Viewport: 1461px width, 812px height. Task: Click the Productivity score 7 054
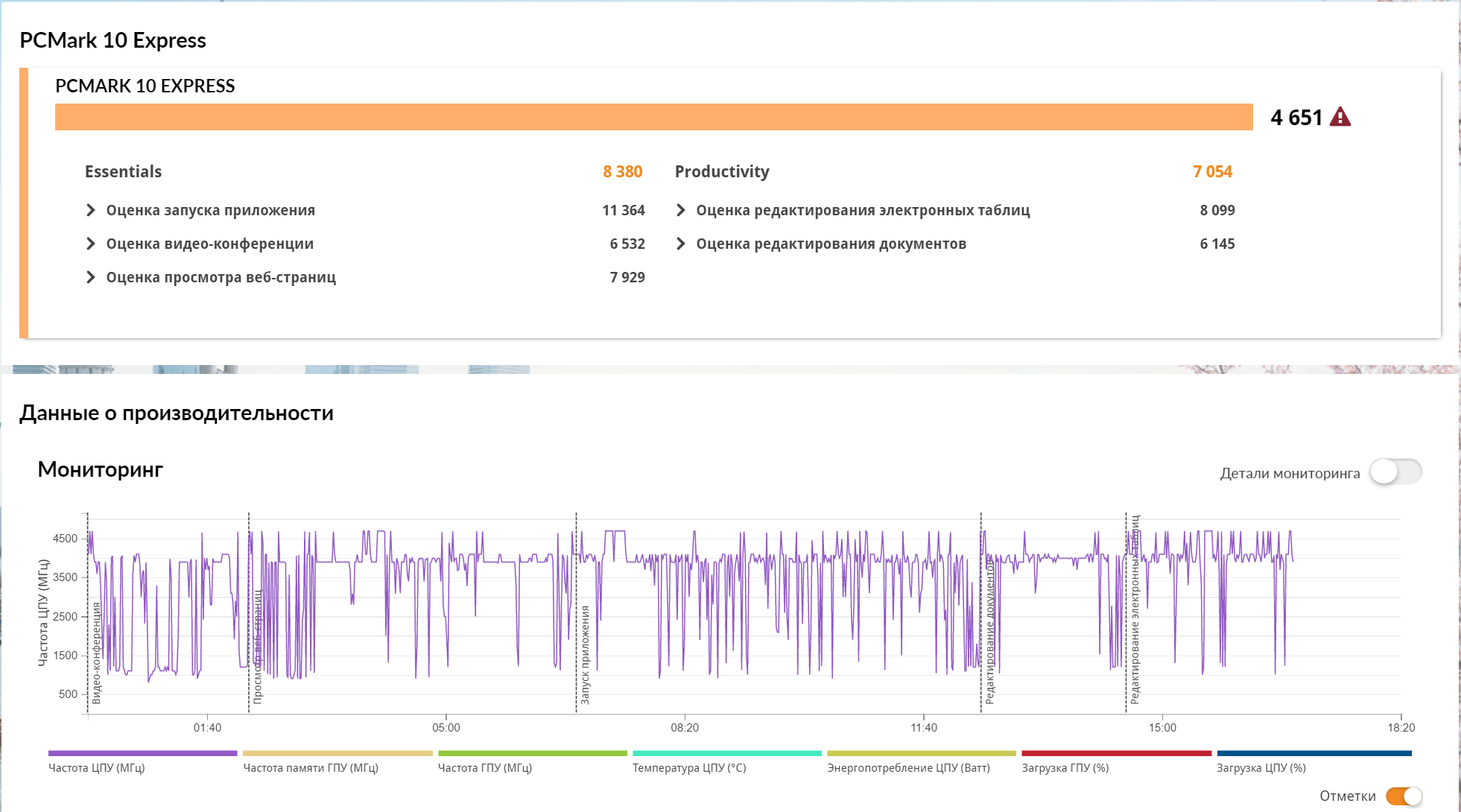tap(1212, 171)
